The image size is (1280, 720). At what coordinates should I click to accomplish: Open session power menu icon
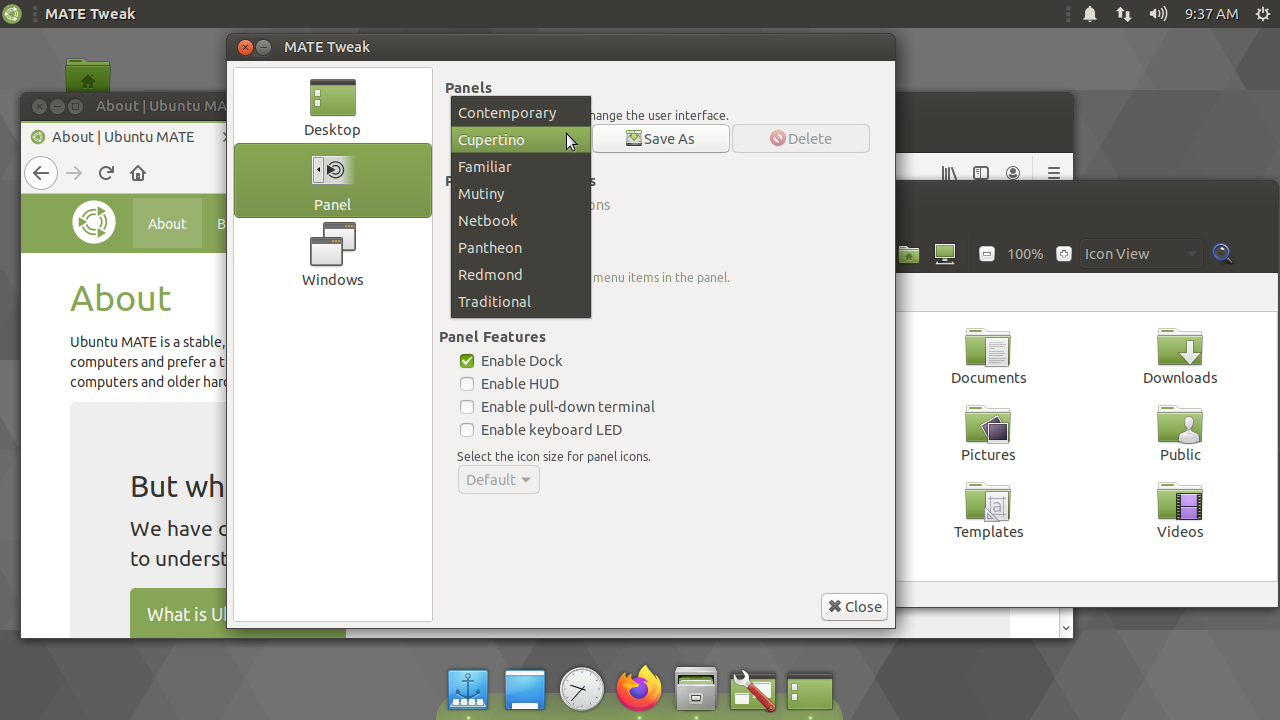tap(1264, 14)
